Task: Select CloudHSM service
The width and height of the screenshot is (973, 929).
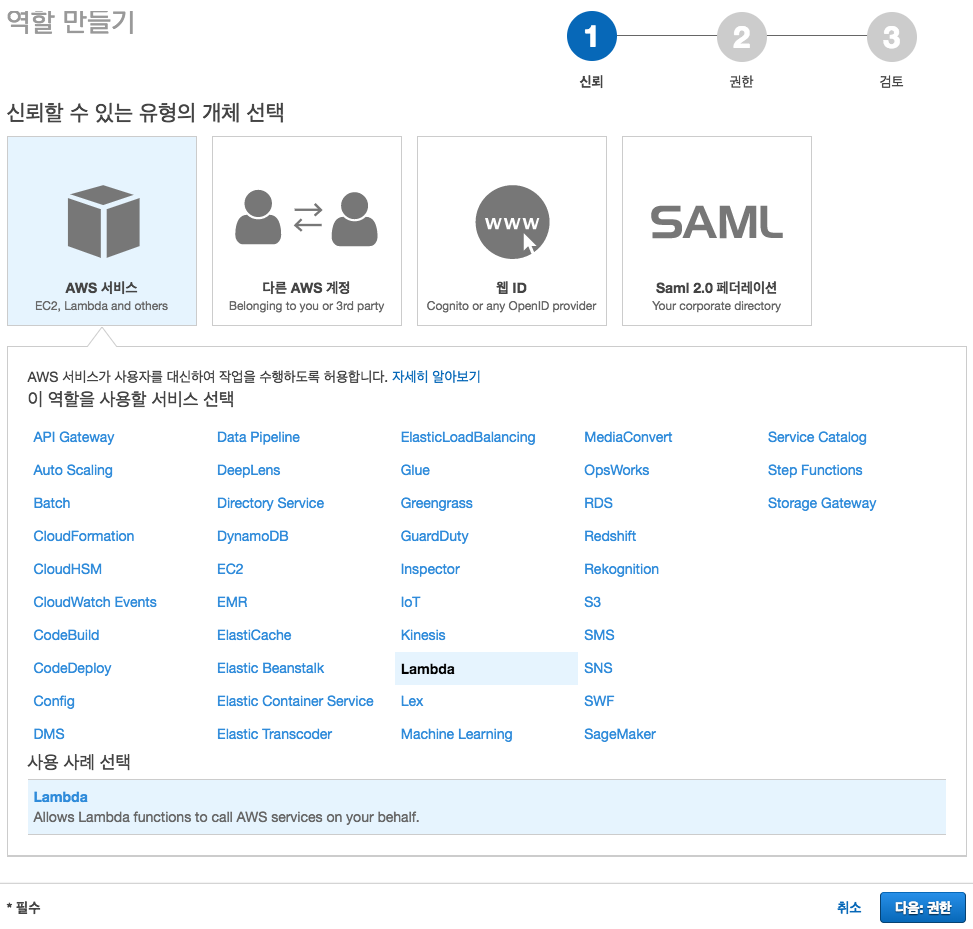Action: click(x=68, y=568)
